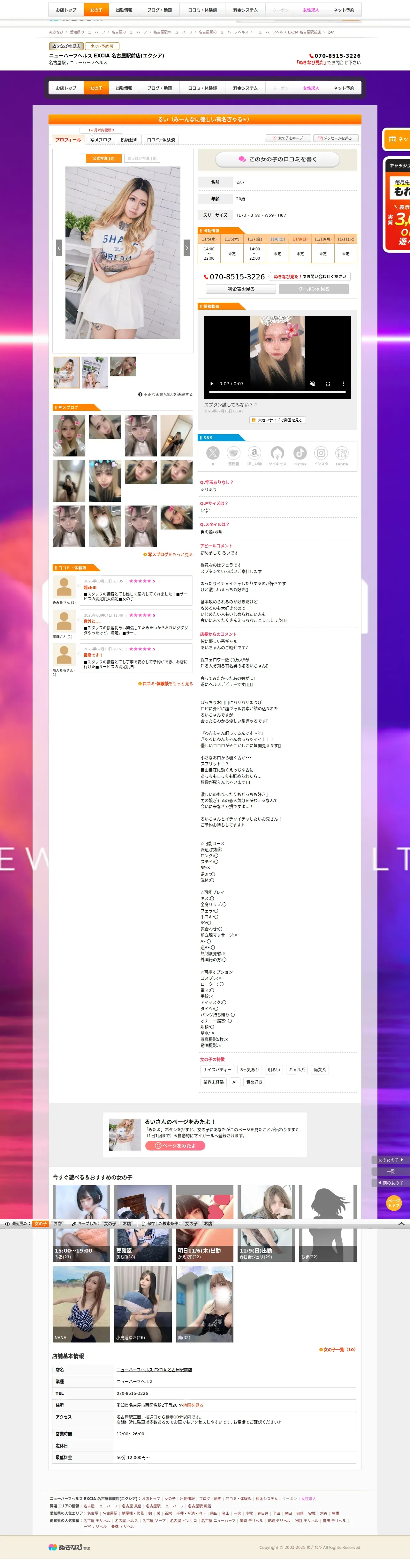Unmute the video sound icon
Viewport: 410px width, 1568px height.
[313, 383]
